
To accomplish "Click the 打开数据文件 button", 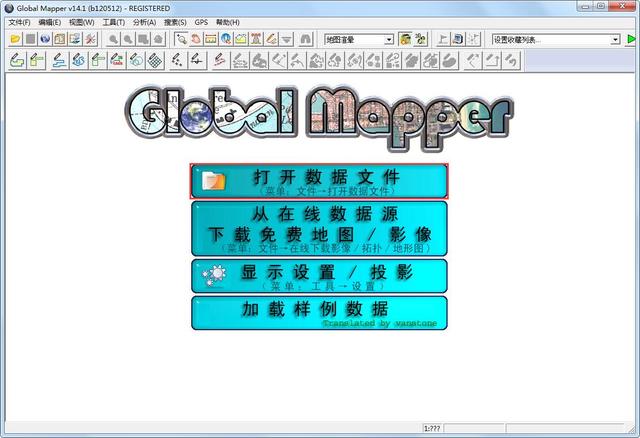I will tap(319, 181).
